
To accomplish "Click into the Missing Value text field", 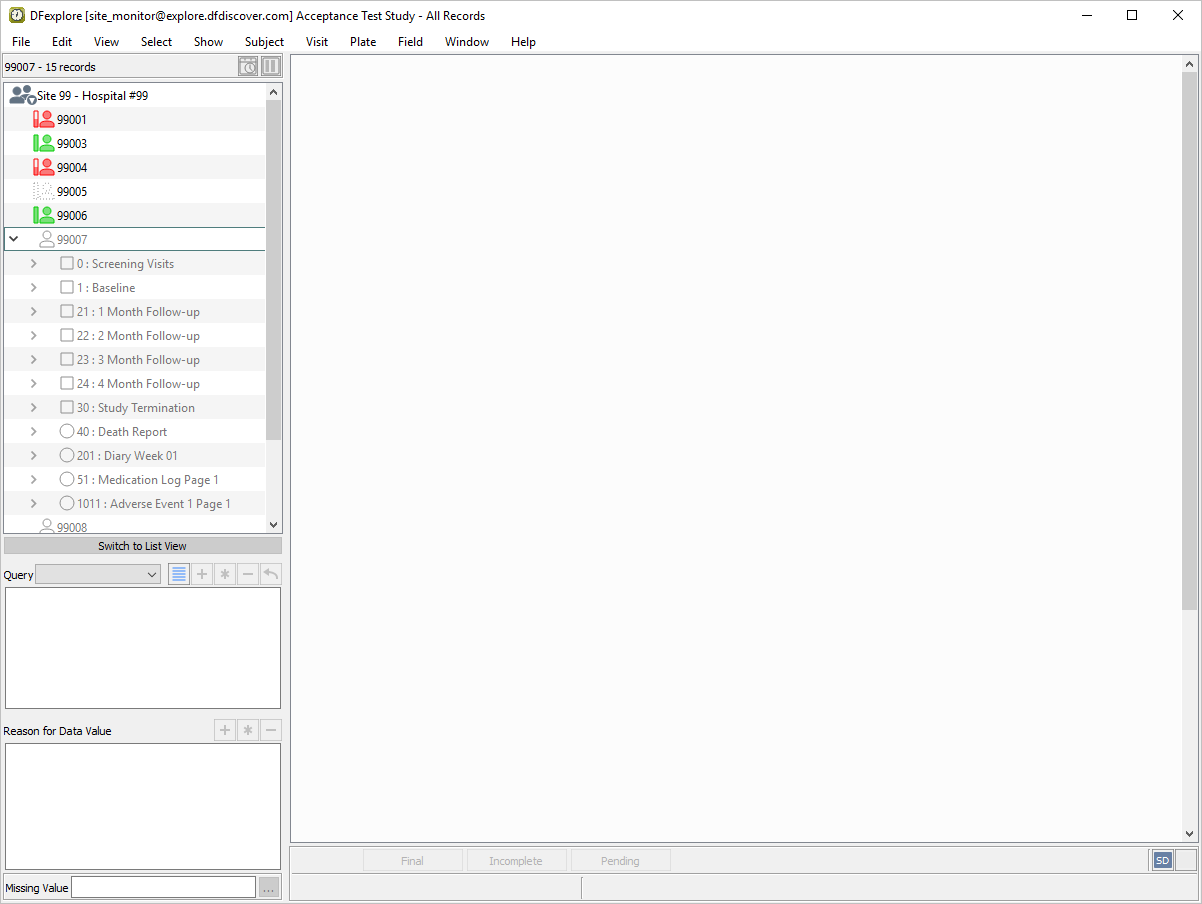I will click(x=163, y=888).
